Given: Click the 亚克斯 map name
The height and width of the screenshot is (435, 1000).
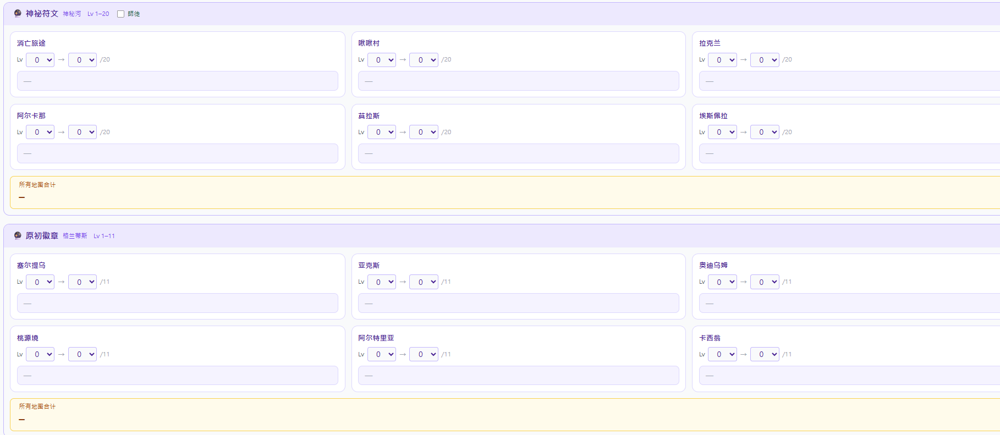Looking at the screenshot, I should [369, 265].
